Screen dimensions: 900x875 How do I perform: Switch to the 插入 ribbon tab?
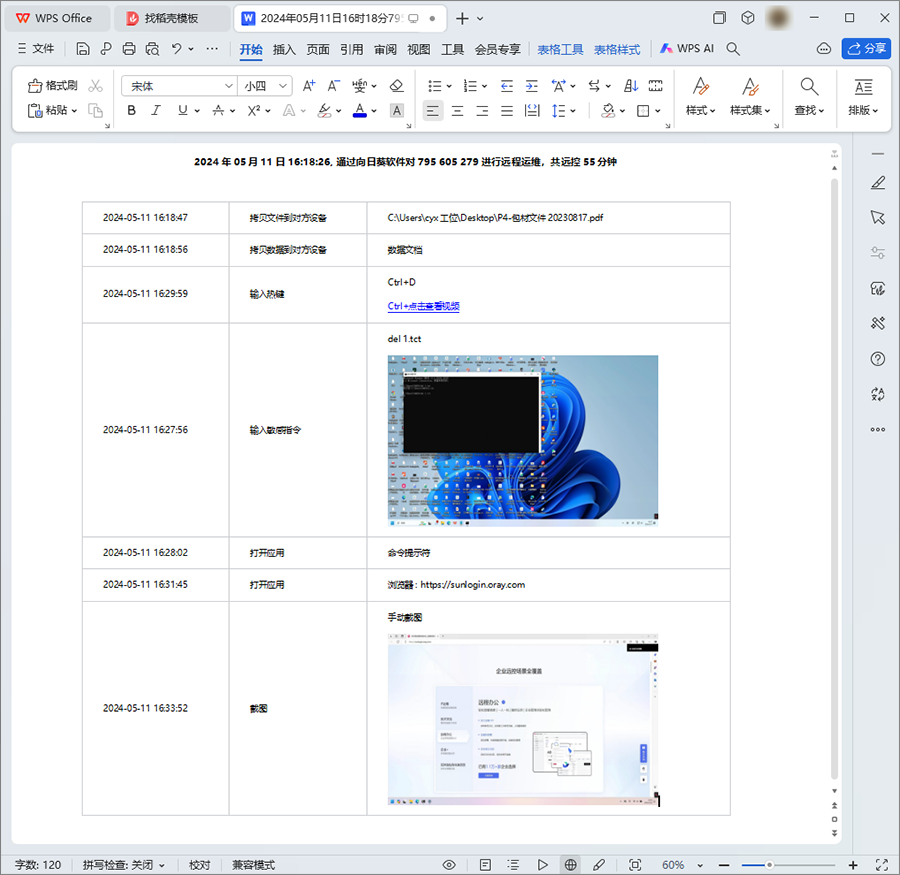pyautogui.click(x=284, y=49)
